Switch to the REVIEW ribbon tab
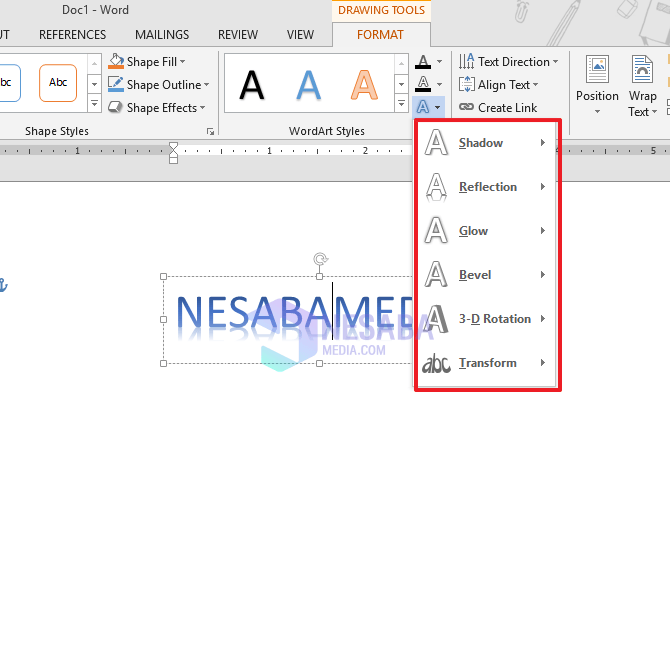This screenshot has height=670, width=670. [x=238, y=35]
